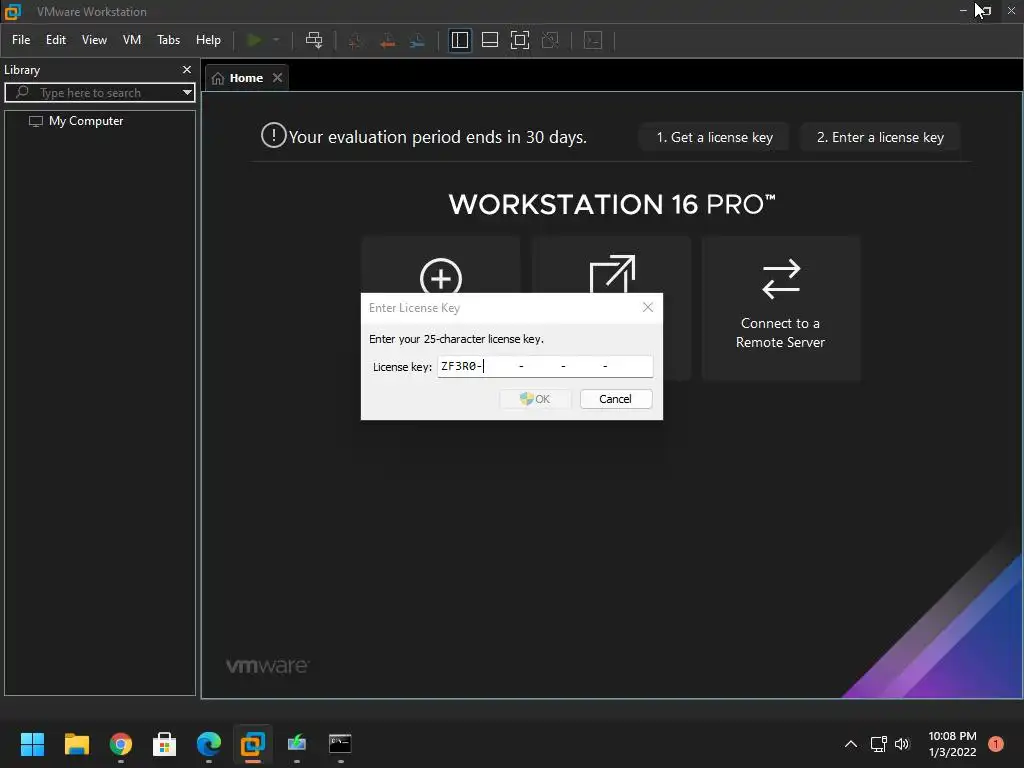Open the VM menu
The width and height of the screenshot is (1024, 768).
[132, 40]
